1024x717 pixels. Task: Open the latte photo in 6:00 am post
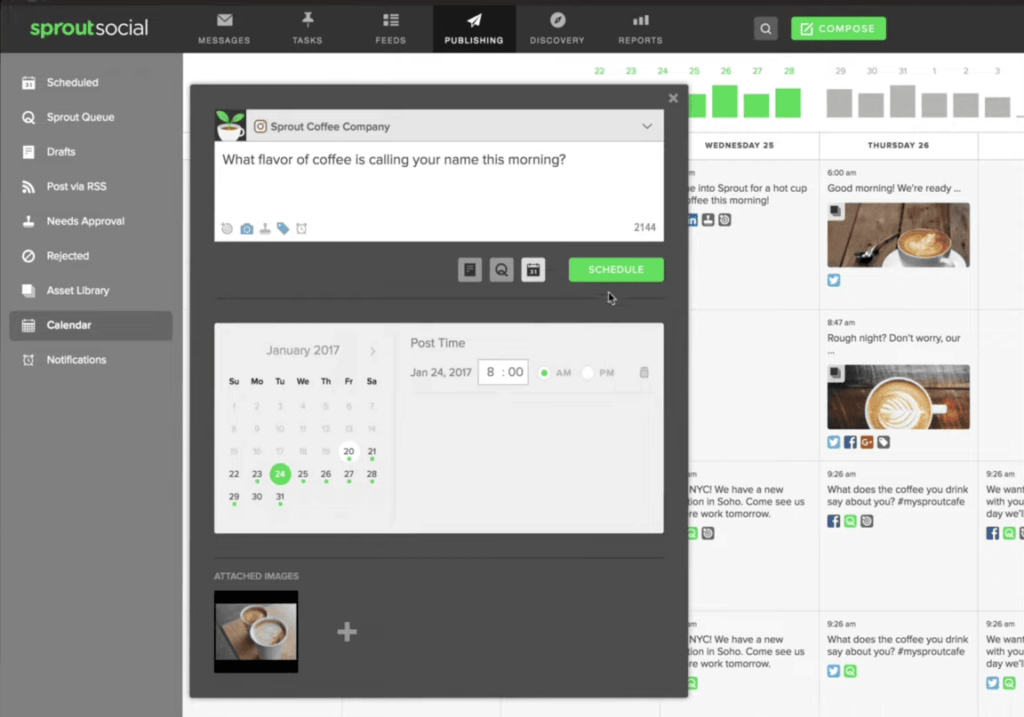898,235
